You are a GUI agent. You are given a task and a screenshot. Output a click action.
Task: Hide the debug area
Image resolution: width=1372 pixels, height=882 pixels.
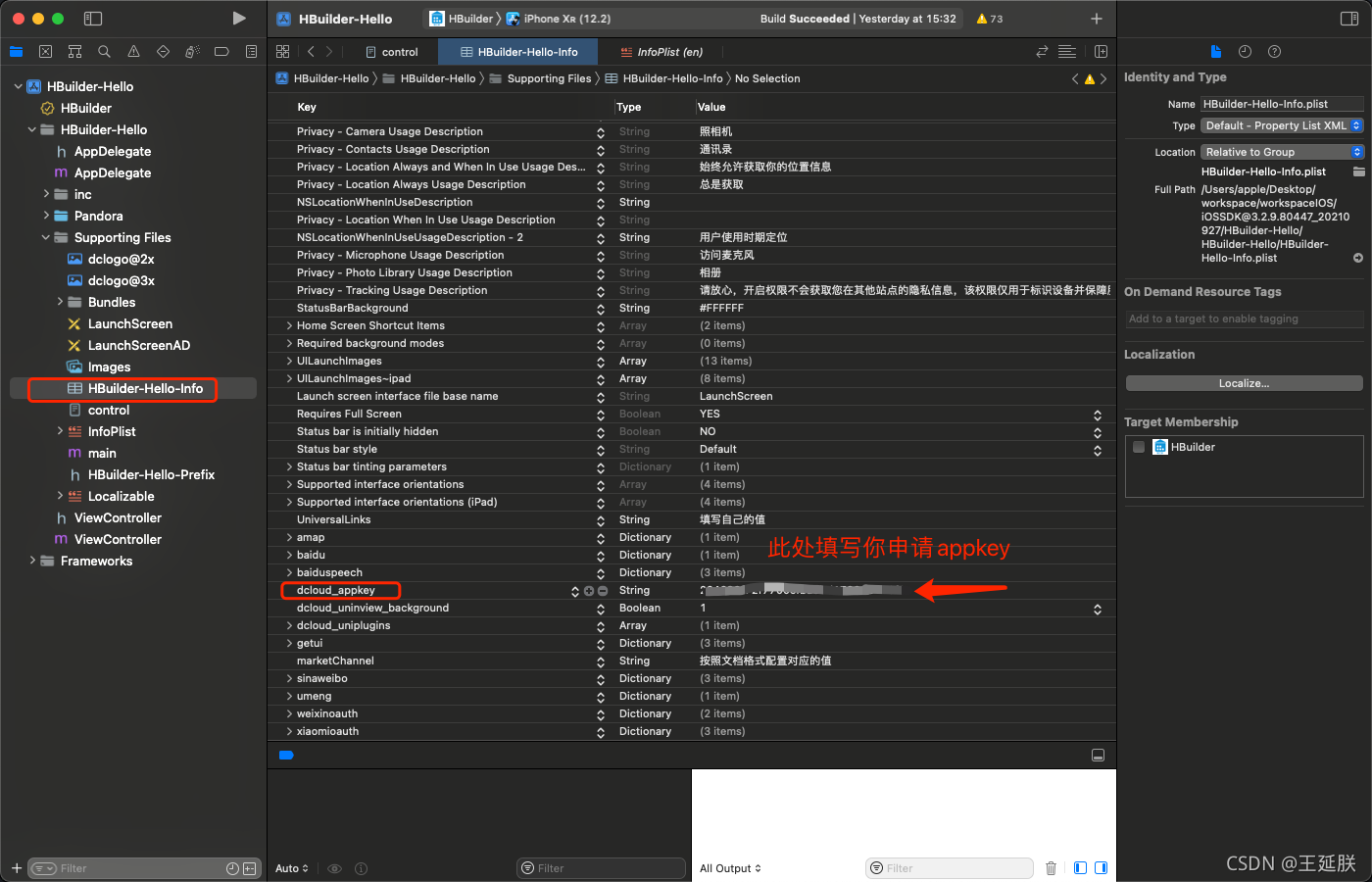point(1098,756)
